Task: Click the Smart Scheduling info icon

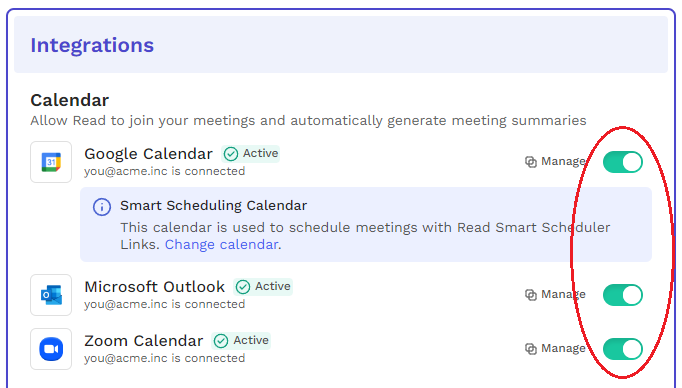Action: [102, 207]
